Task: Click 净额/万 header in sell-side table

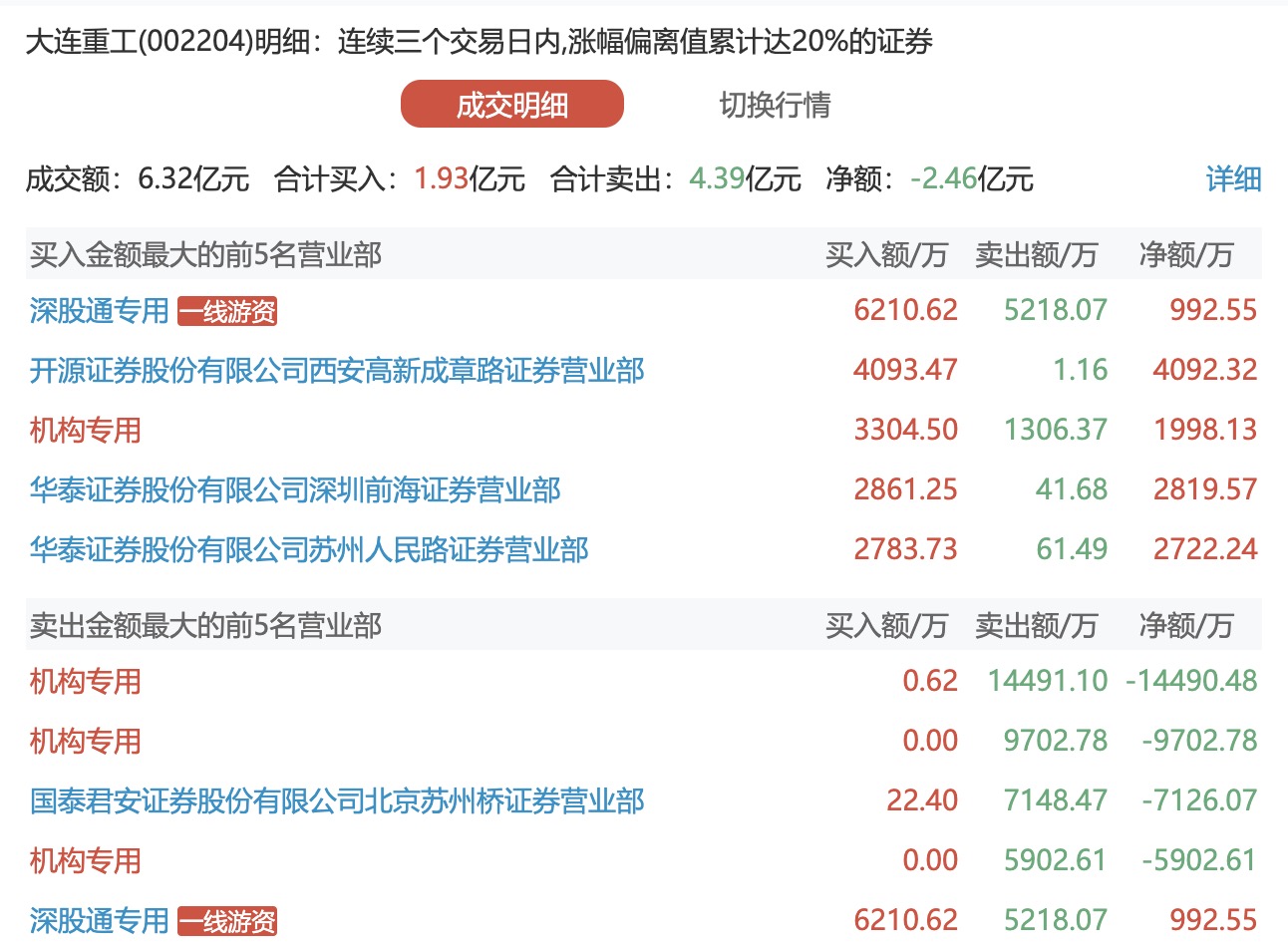Action: pyautogui.click(x=1186, y=626)
